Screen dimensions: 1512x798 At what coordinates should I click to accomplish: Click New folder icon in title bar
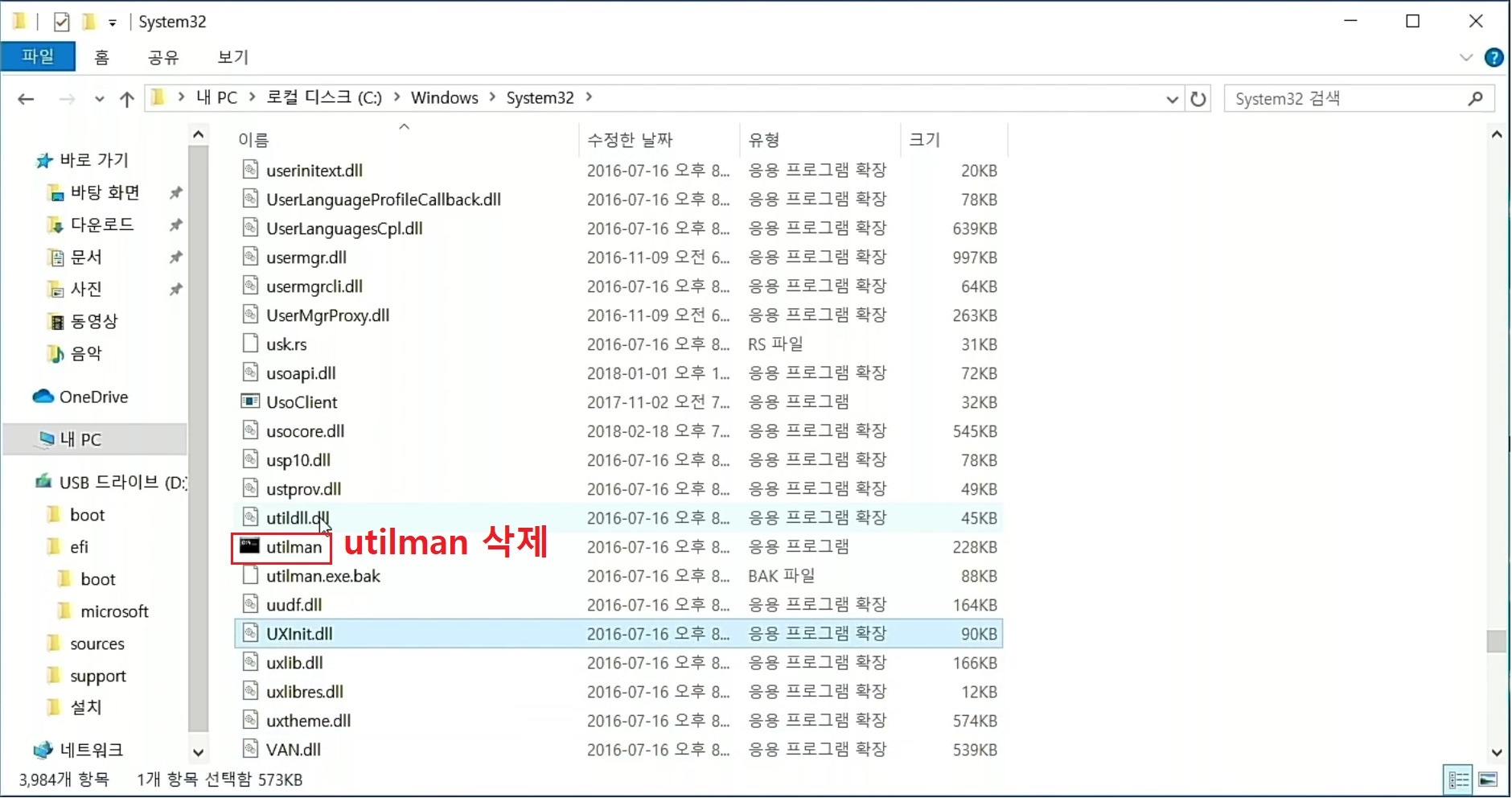coord(88,22)
